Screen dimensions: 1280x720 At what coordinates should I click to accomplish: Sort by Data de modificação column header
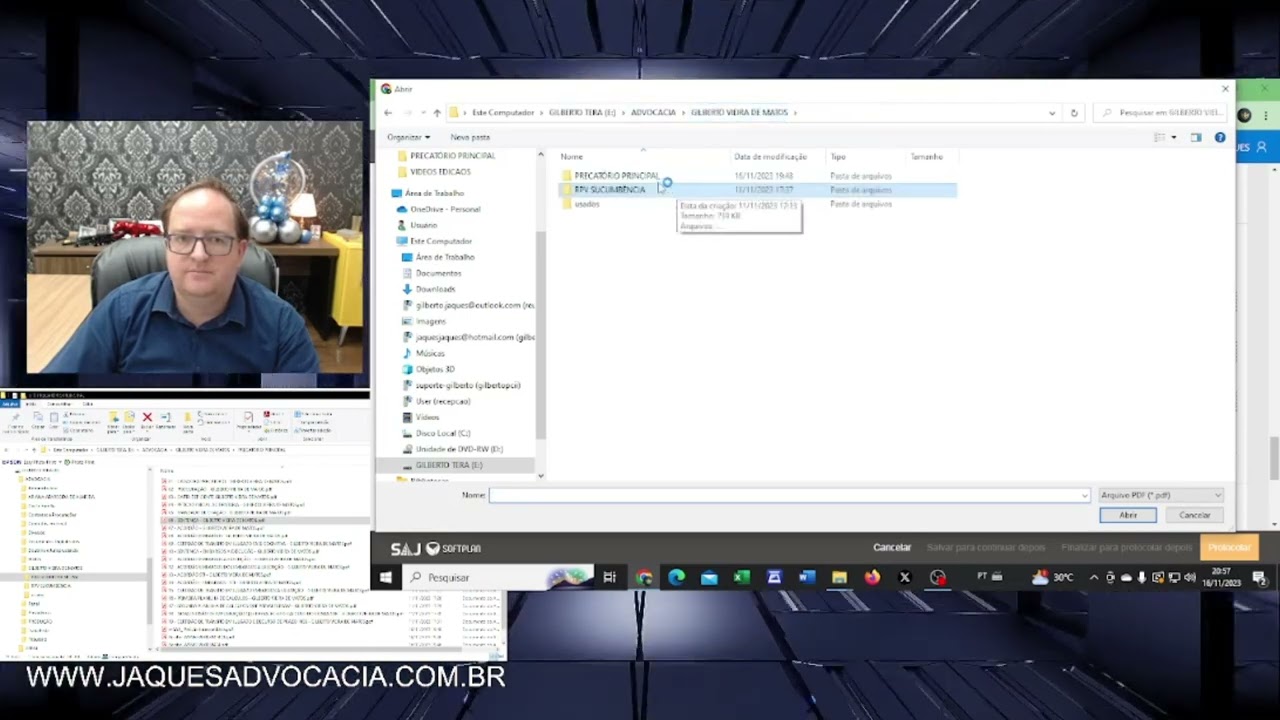click(x=770, y=157)
